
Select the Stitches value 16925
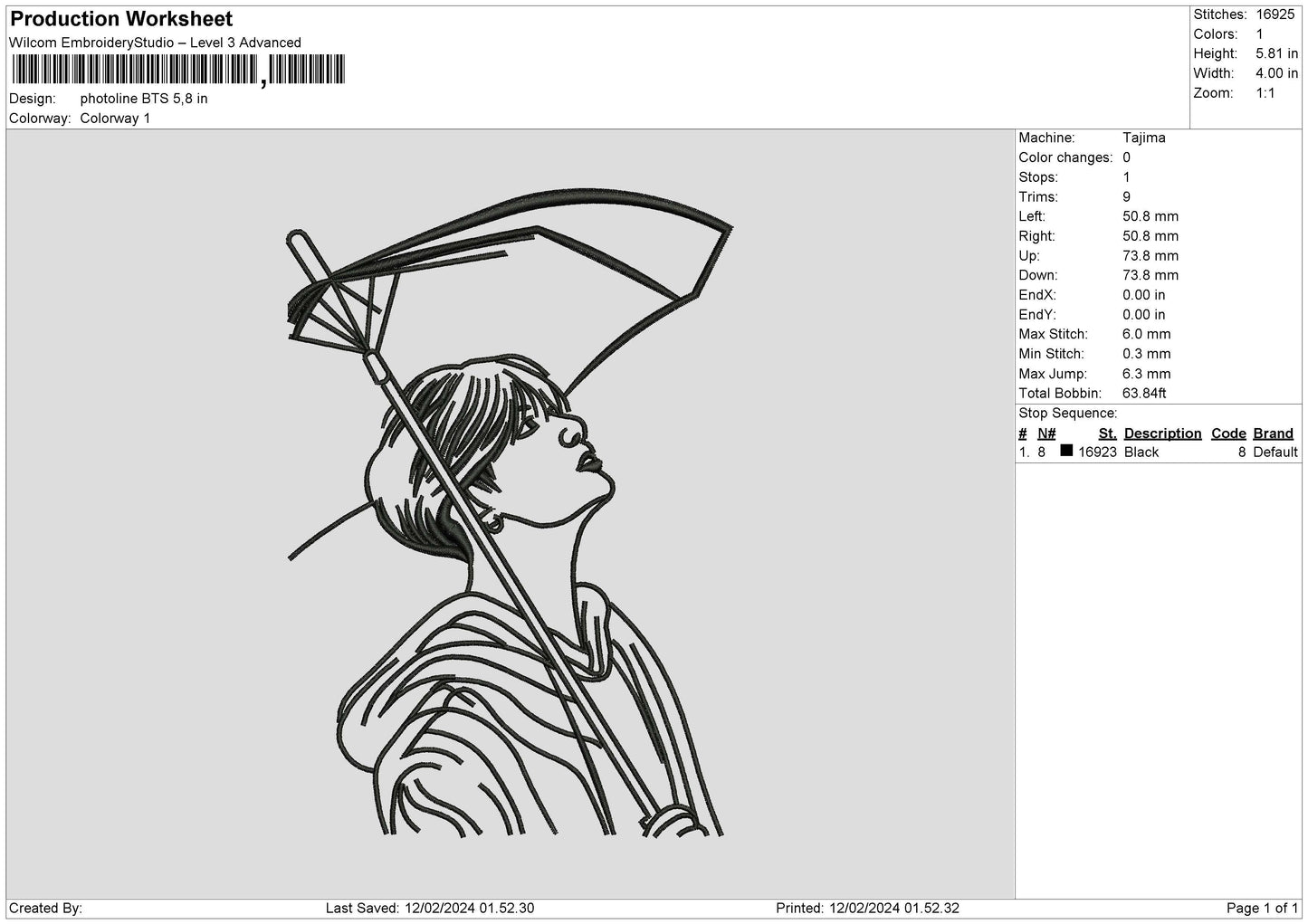click(1275, 14)
